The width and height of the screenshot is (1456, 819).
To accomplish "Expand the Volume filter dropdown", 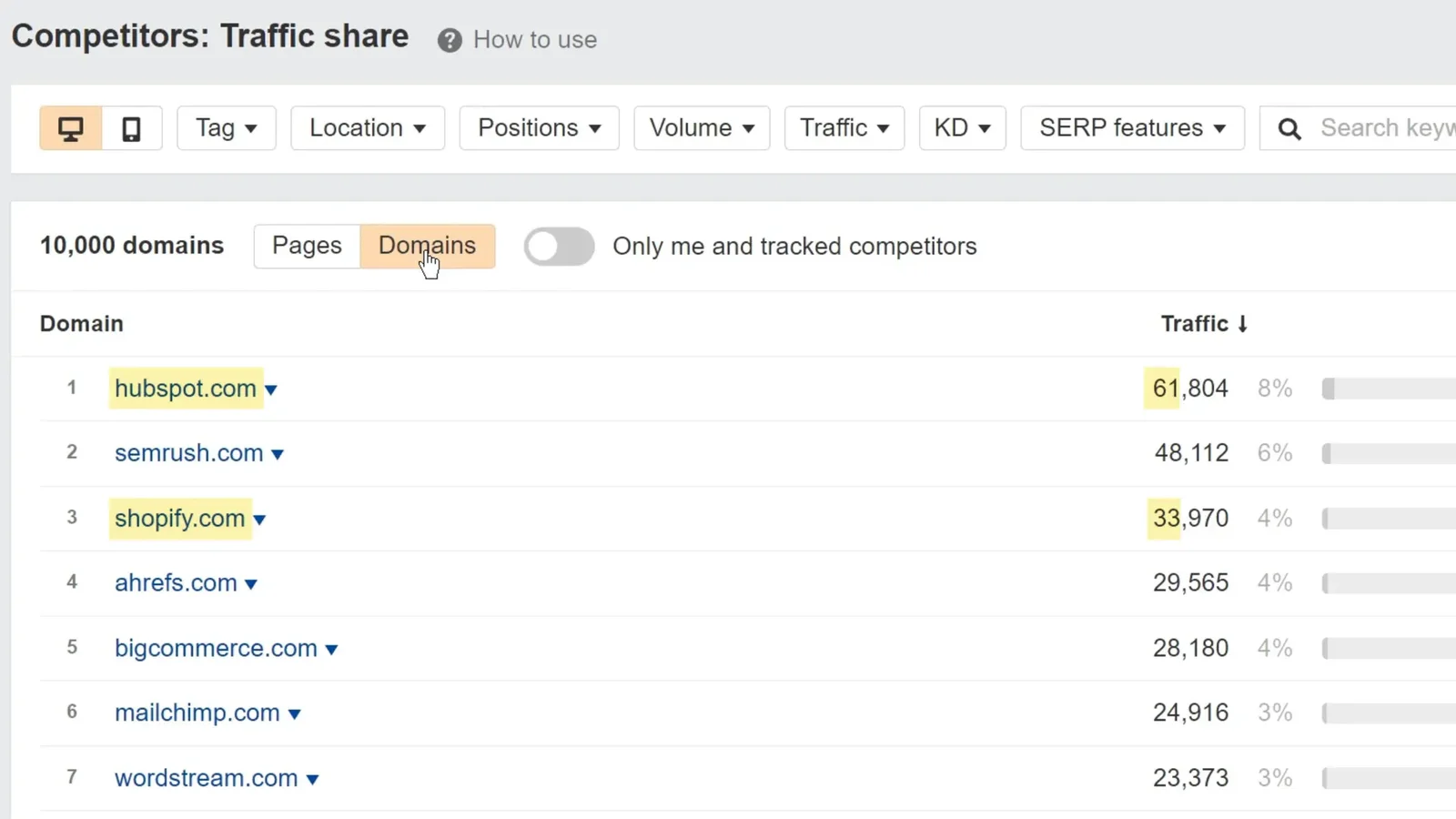I will [x=701, y=128].
